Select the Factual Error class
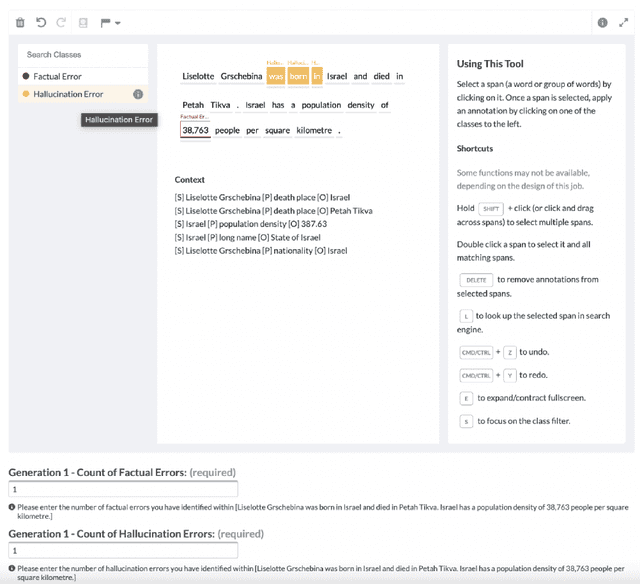This screenshot has width=640, height=584. [x=58, y=76]
